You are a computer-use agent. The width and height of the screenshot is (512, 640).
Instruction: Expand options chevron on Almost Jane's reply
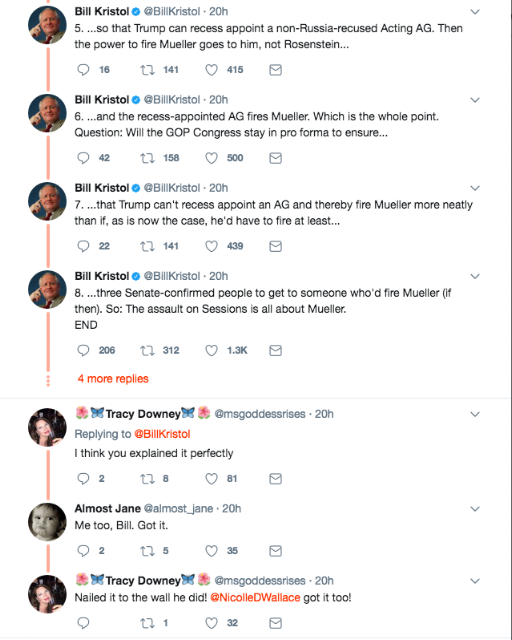pos(475,509)
